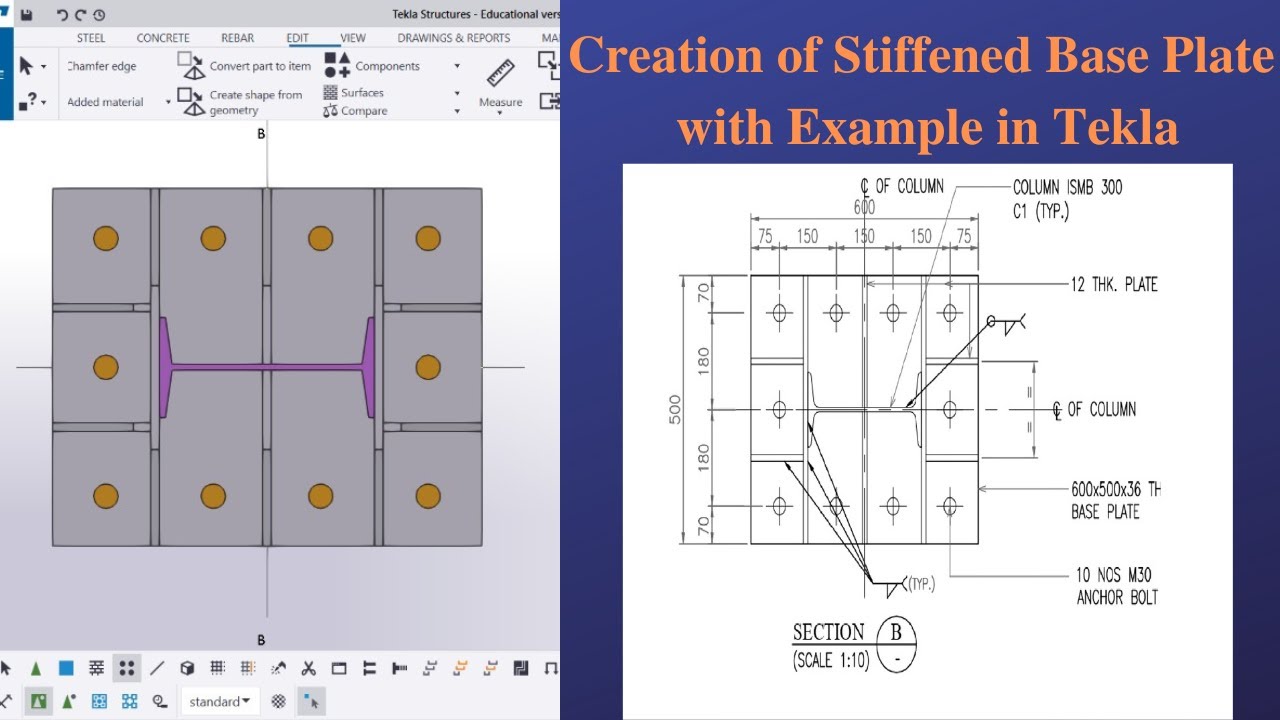Save the model with the disk icon
The image size is (1280, 720).
tap(27, 15)
